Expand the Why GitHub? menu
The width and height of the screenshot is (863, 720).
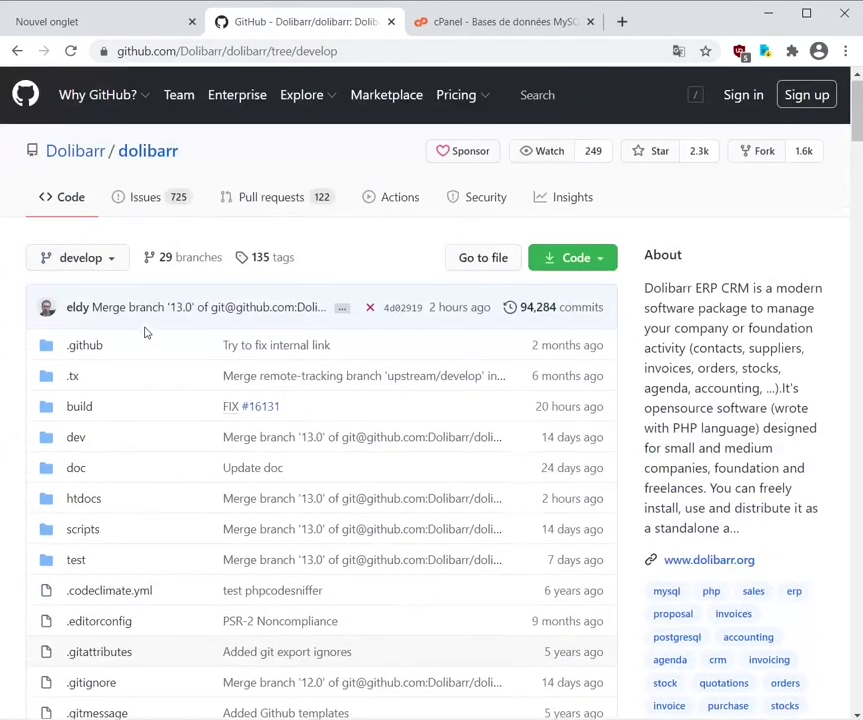point(103,95)
